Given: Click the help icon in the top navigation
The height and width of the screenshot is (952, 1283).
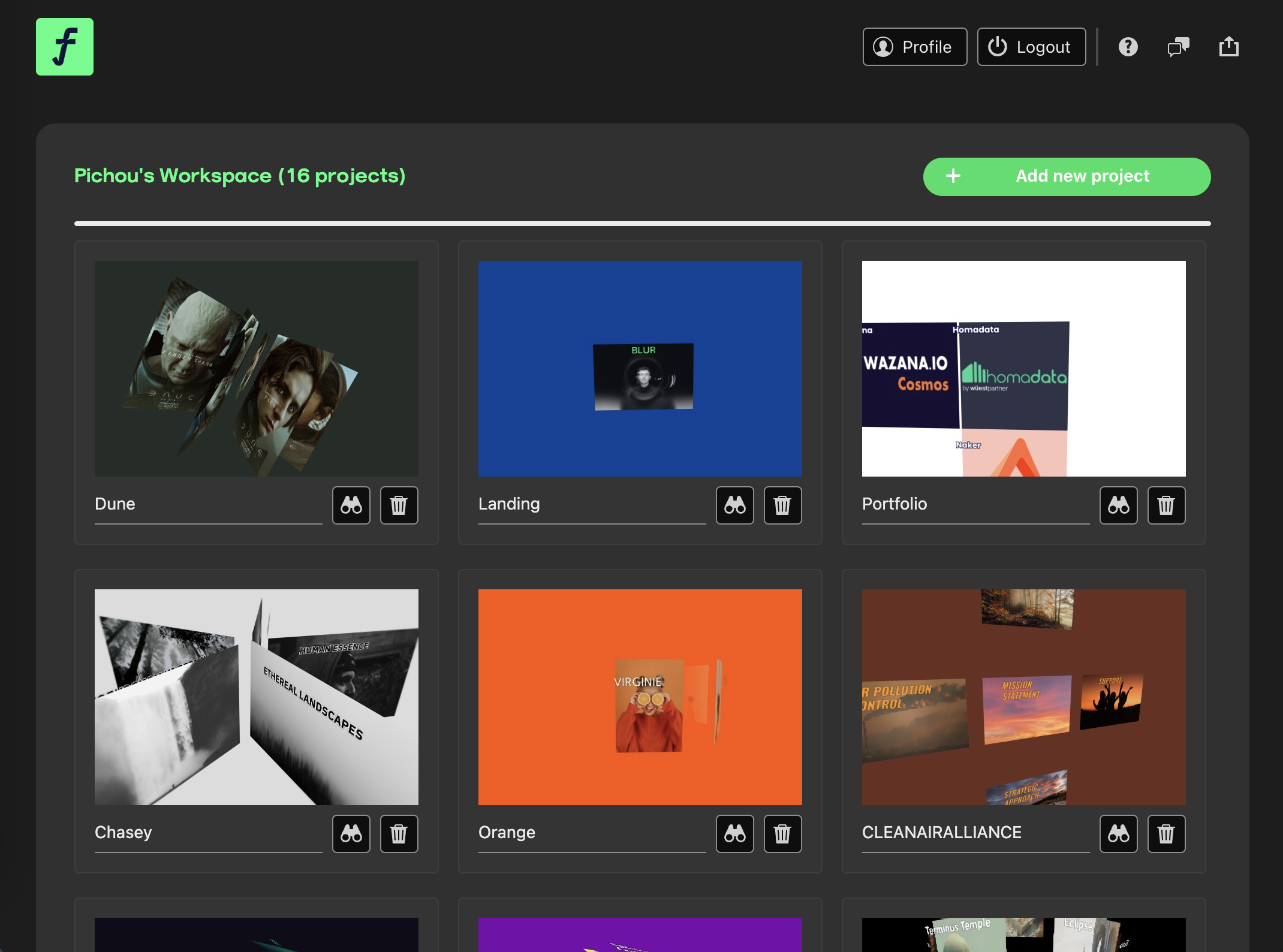Looking at the screenshot, I should (1127, 47).
